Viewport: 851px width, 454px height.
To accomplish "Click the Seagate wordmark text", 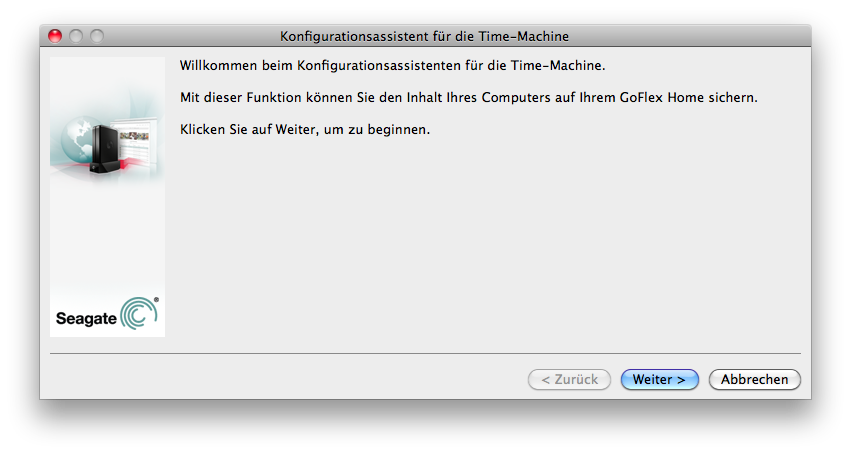I will [86, 318].
